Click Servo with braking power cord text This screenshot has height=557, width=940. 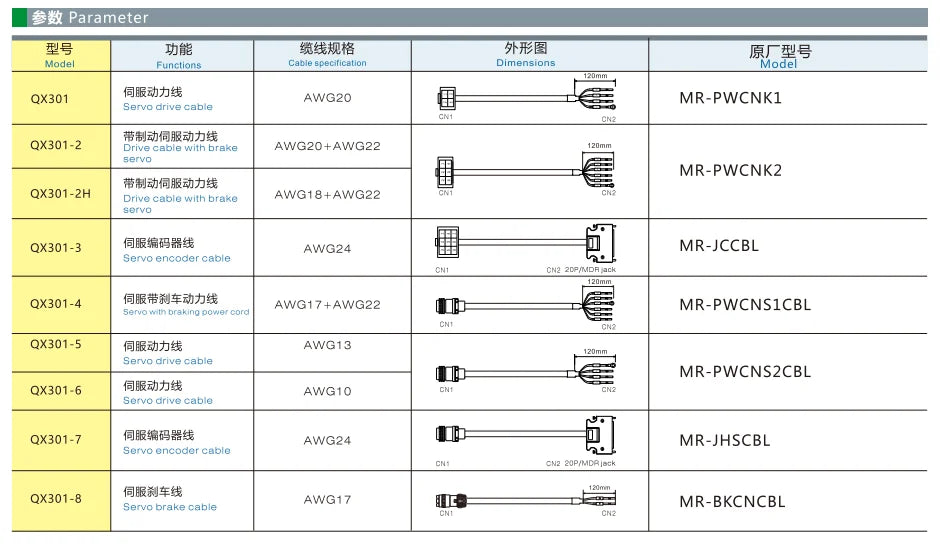pyautogui.click(x=186, y=312)
